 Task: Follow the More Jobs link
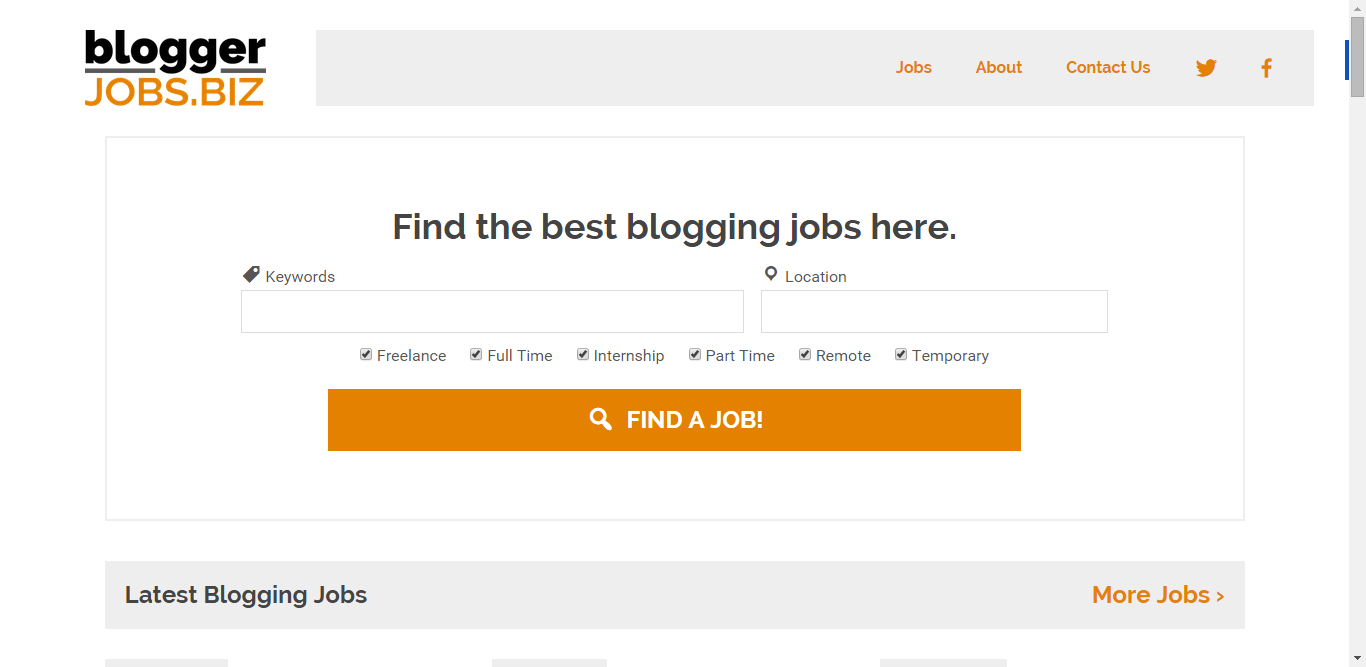click(1158, 595)
